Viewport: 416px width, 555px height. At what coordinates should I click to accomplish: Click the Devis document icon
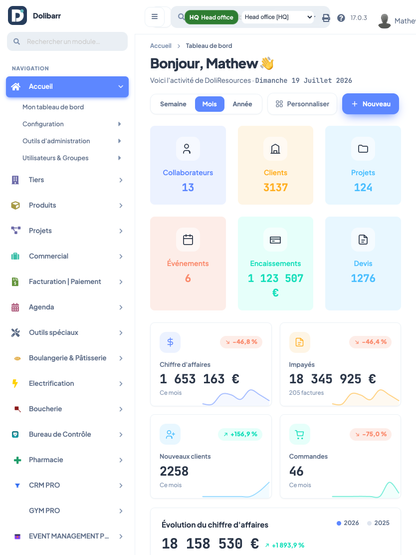point(363,240)
